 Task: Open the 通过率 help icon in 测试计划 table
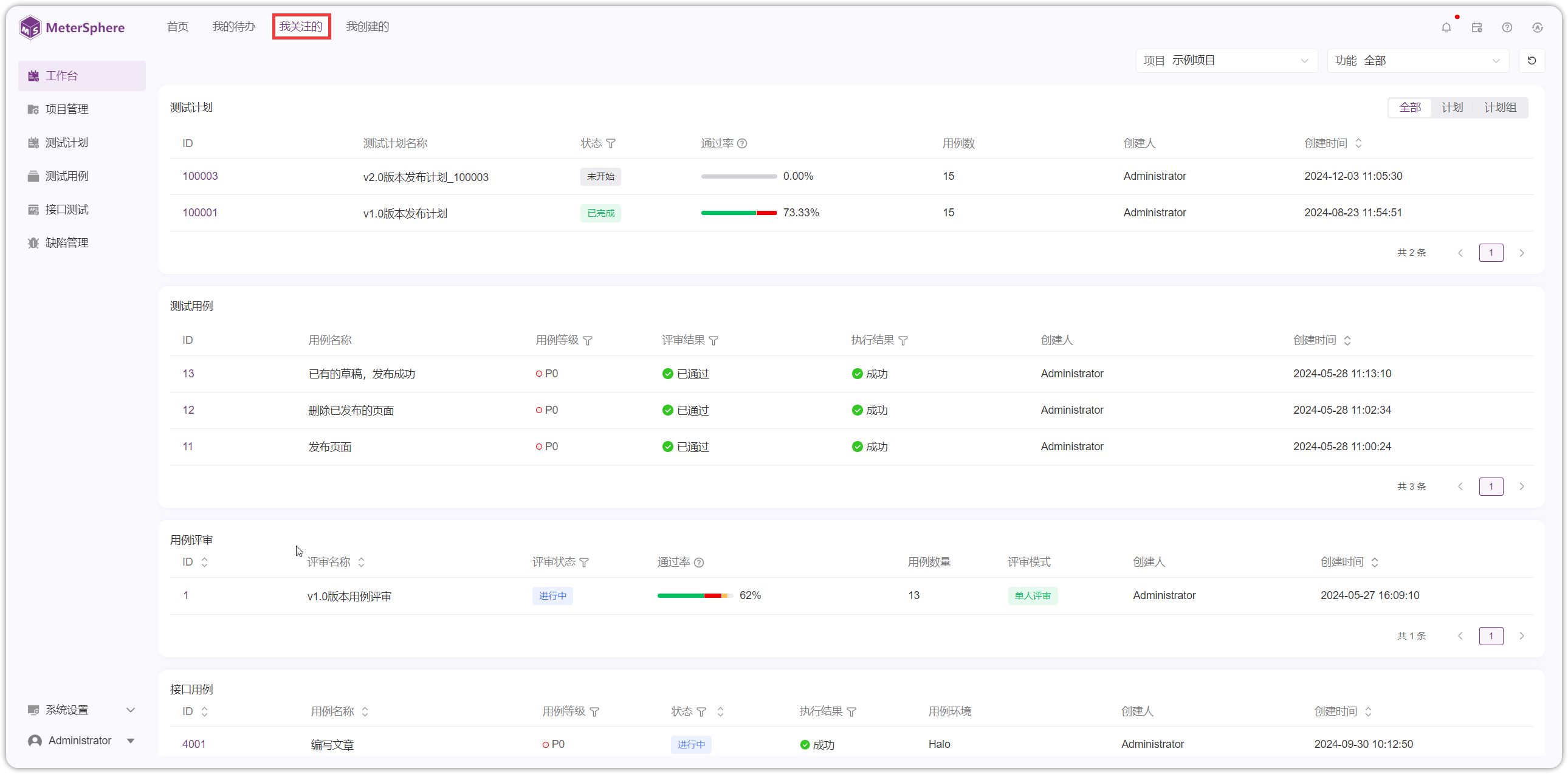point(742,143)
